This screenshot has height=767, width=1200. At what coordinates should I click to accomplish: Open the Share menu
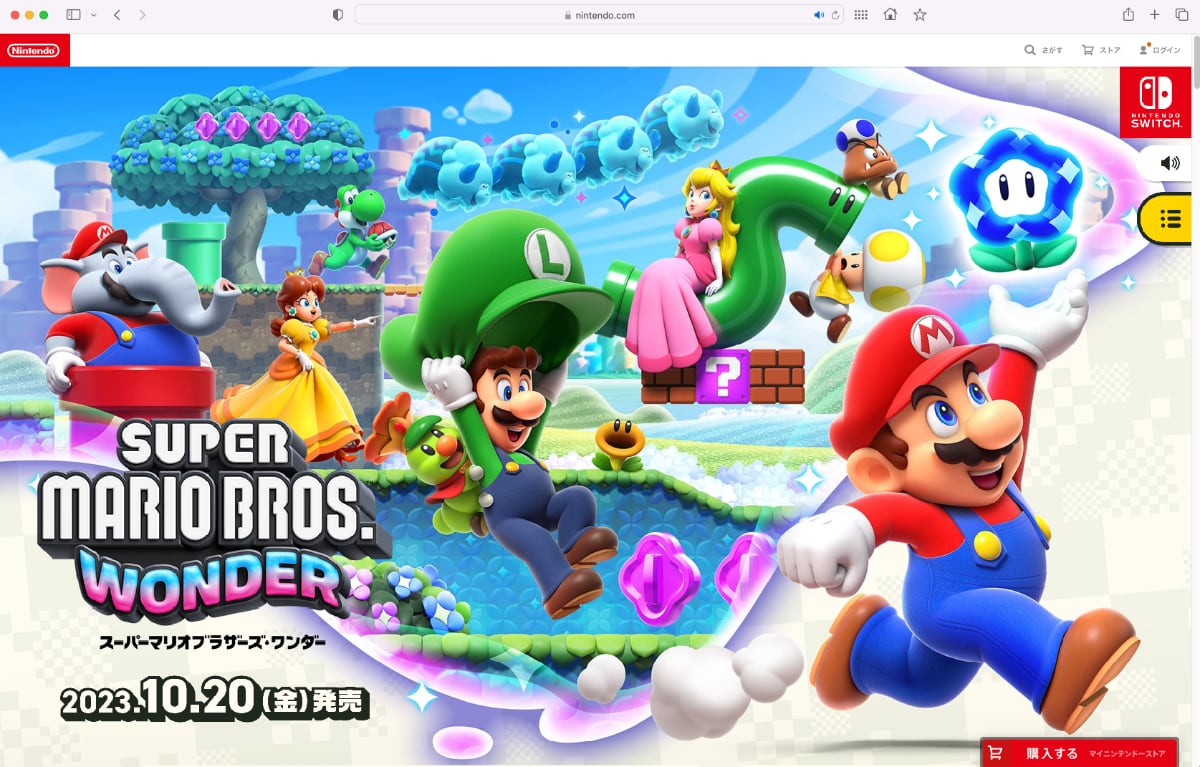tap(1128, 15)
